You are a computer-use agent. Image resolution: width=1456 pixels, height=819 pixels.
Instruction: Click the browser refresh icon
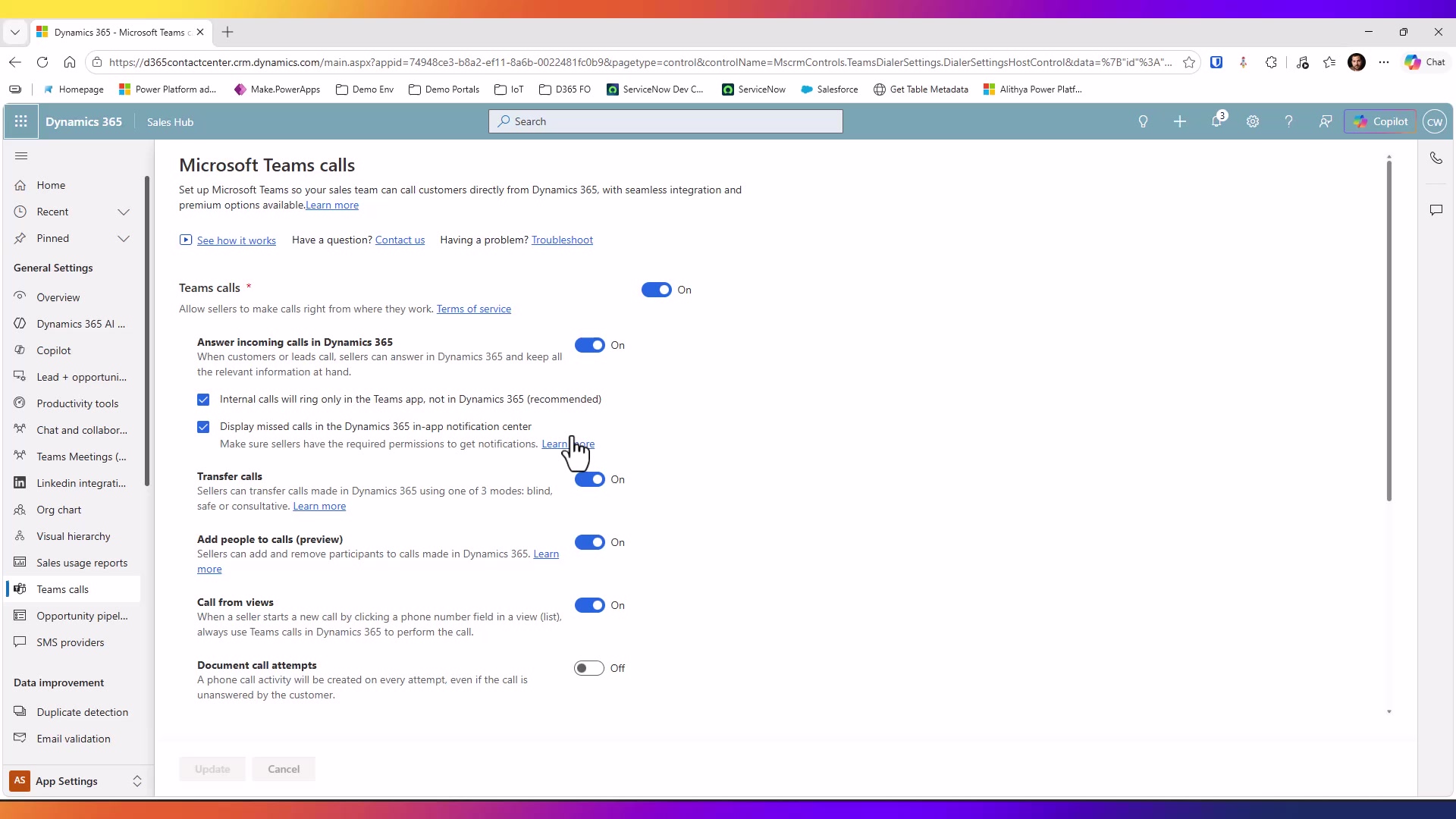(x=42, y=62)
